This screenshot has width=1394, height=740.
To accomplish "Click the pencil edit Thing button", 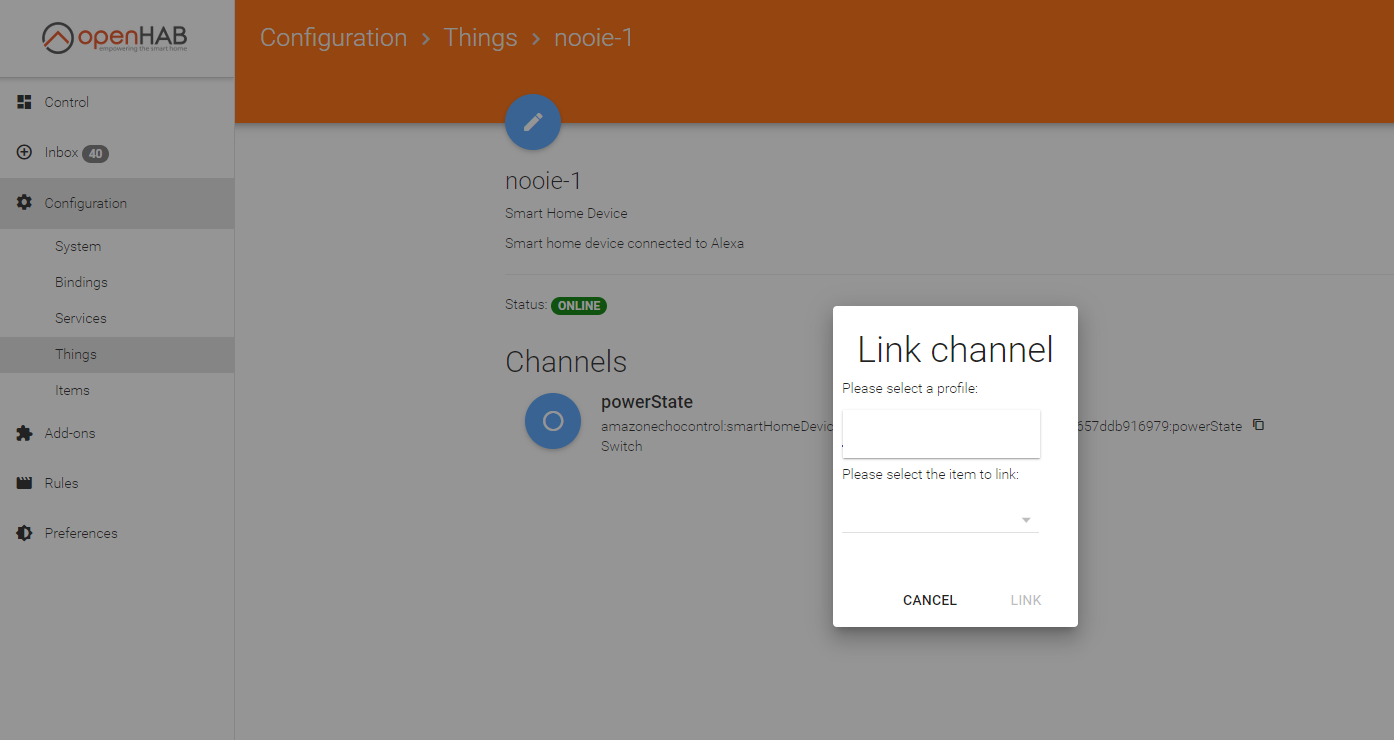I will click(533, 122).
